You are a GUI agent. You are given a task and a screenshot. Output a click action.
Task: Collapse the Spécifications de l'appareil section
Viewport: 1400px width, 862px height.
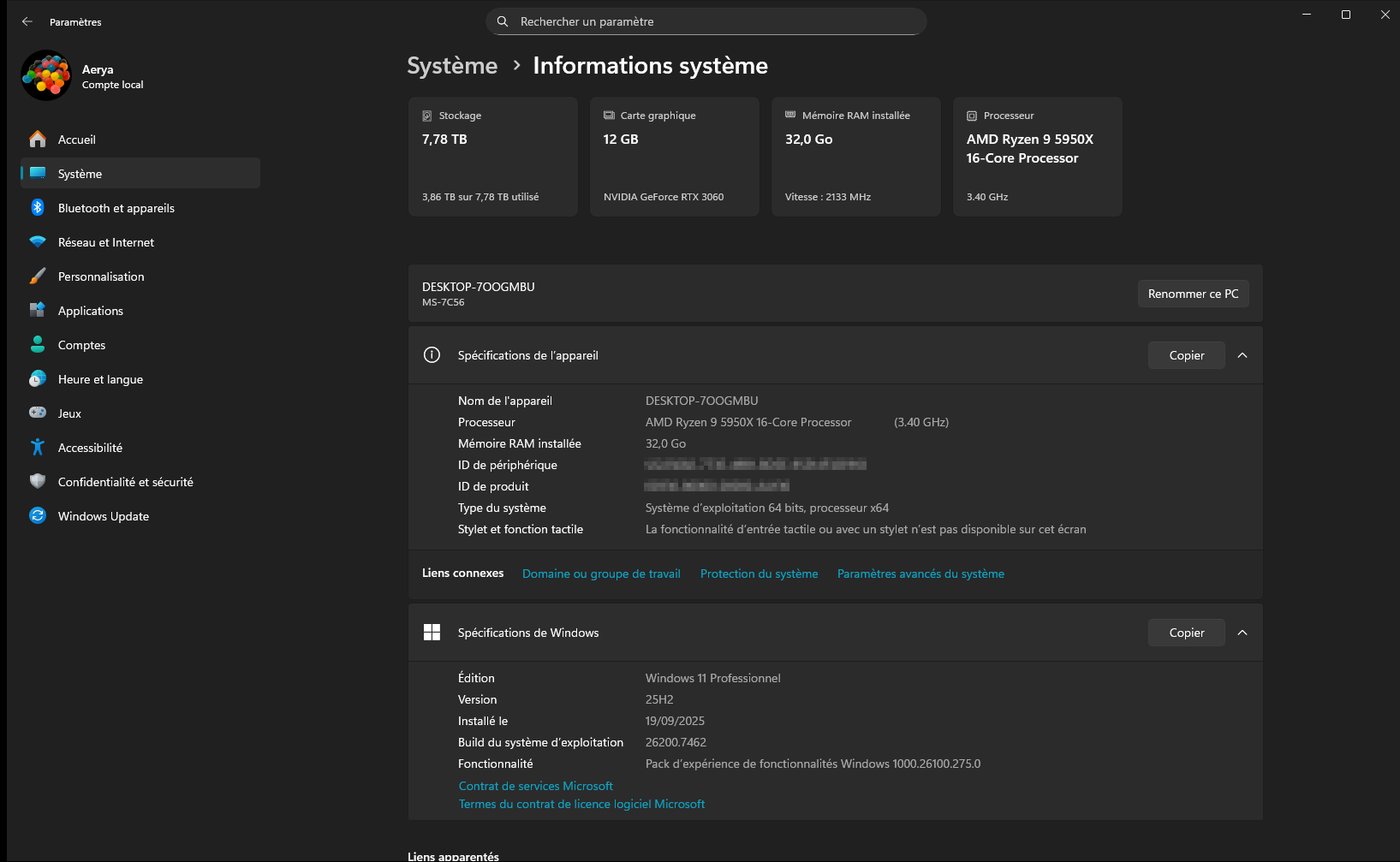click(x=1242, y=355)
